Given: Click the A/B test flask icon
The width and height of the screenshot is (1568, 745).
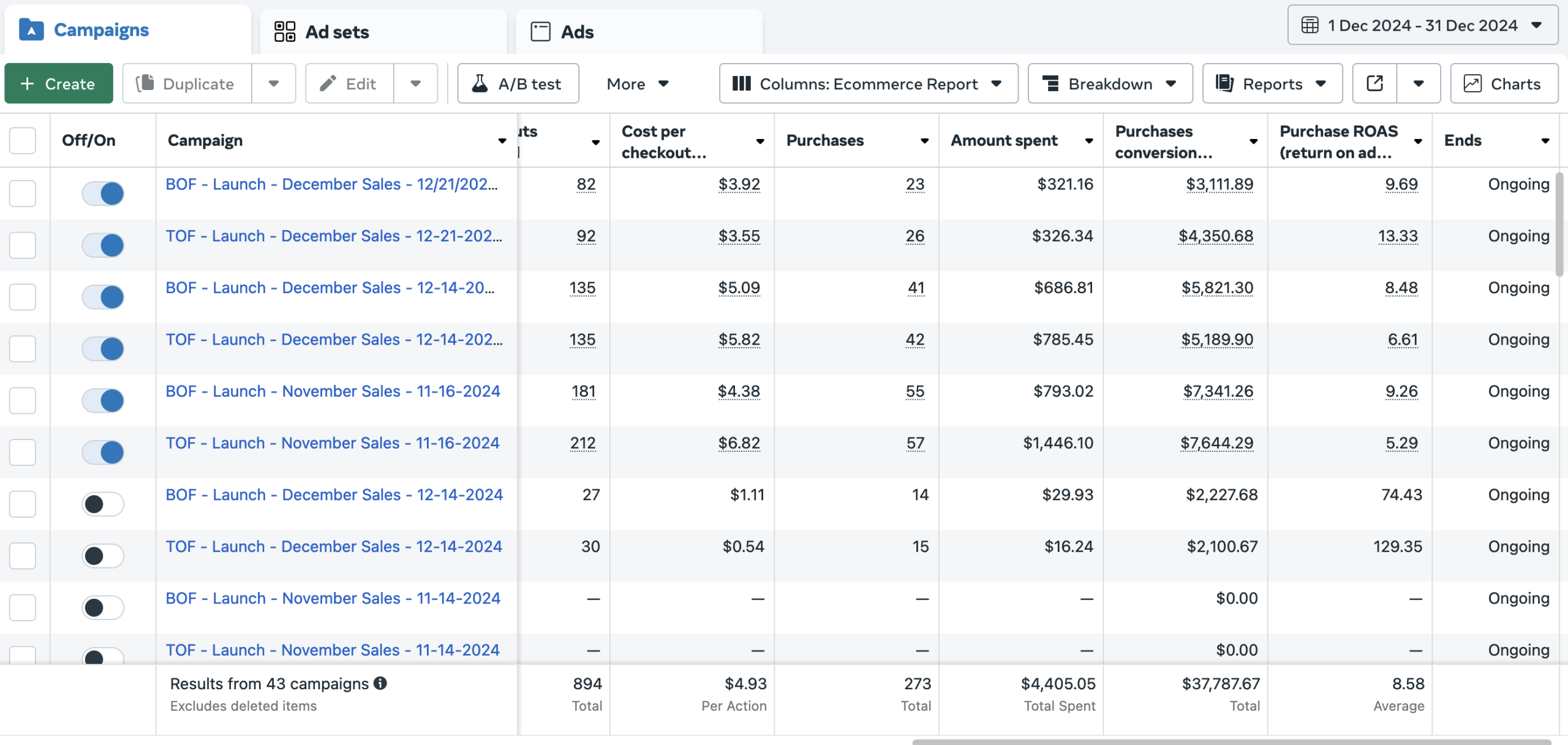Looking at the screenshot, I should [480, 83].
